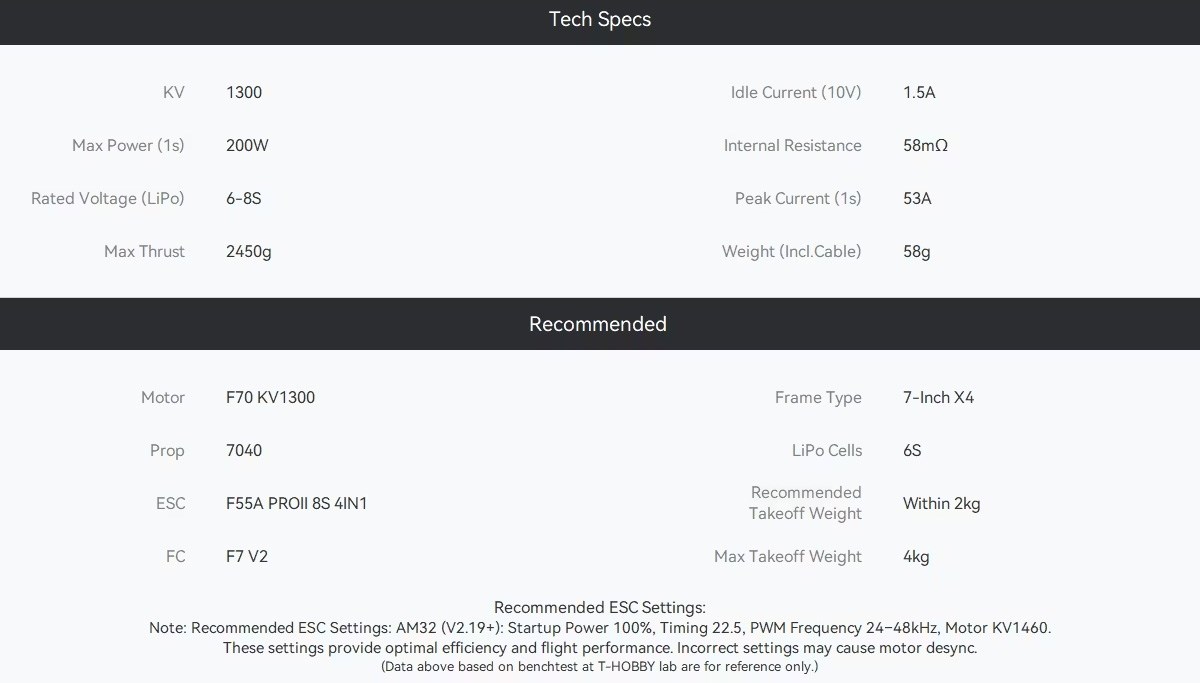Select the 6-8S rated voltage value
The width and height of the screenshot is (1200, 683).
[244, 198]
